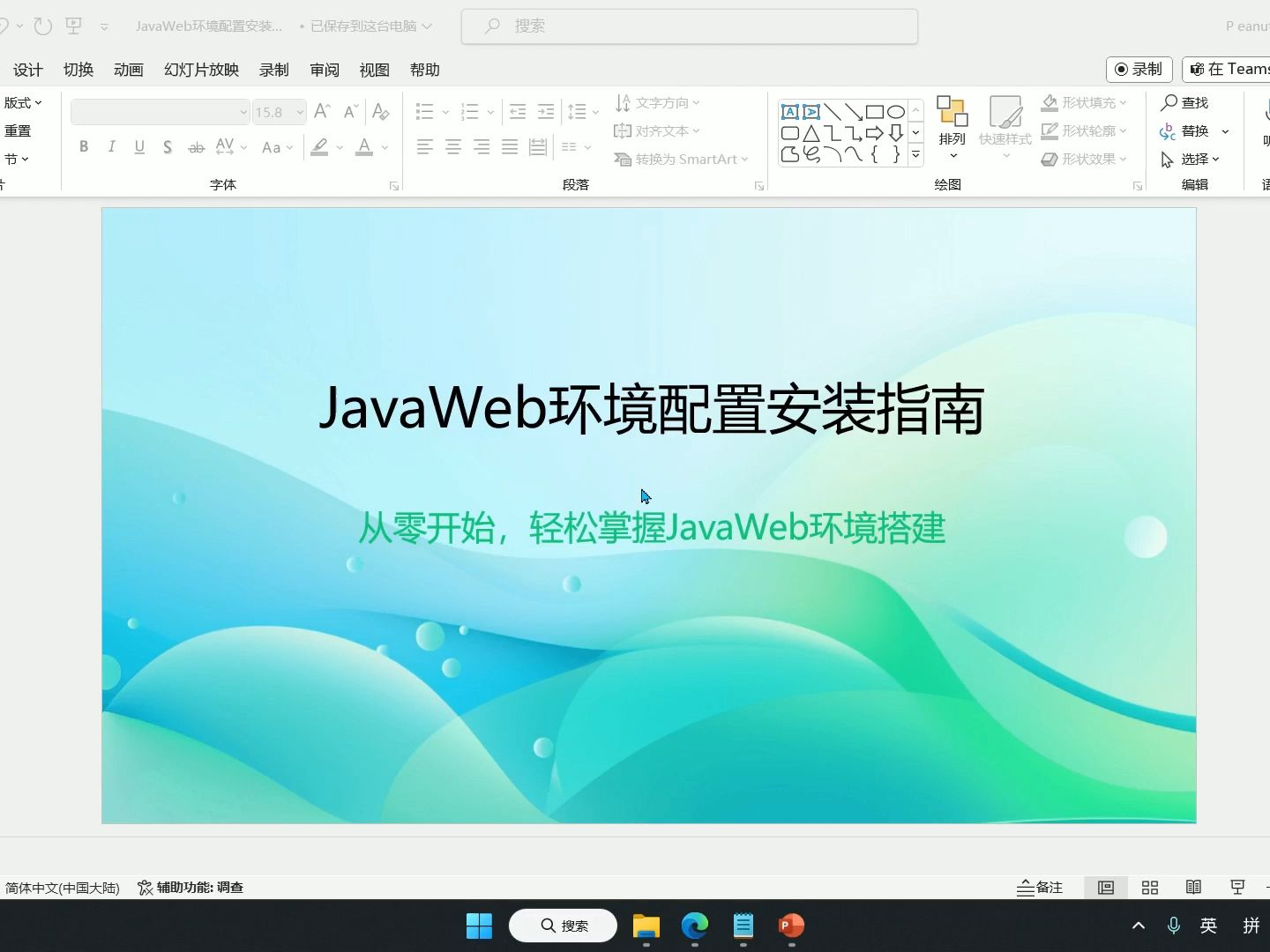
Task: Select the straight line shape
Action: point(833,112)
